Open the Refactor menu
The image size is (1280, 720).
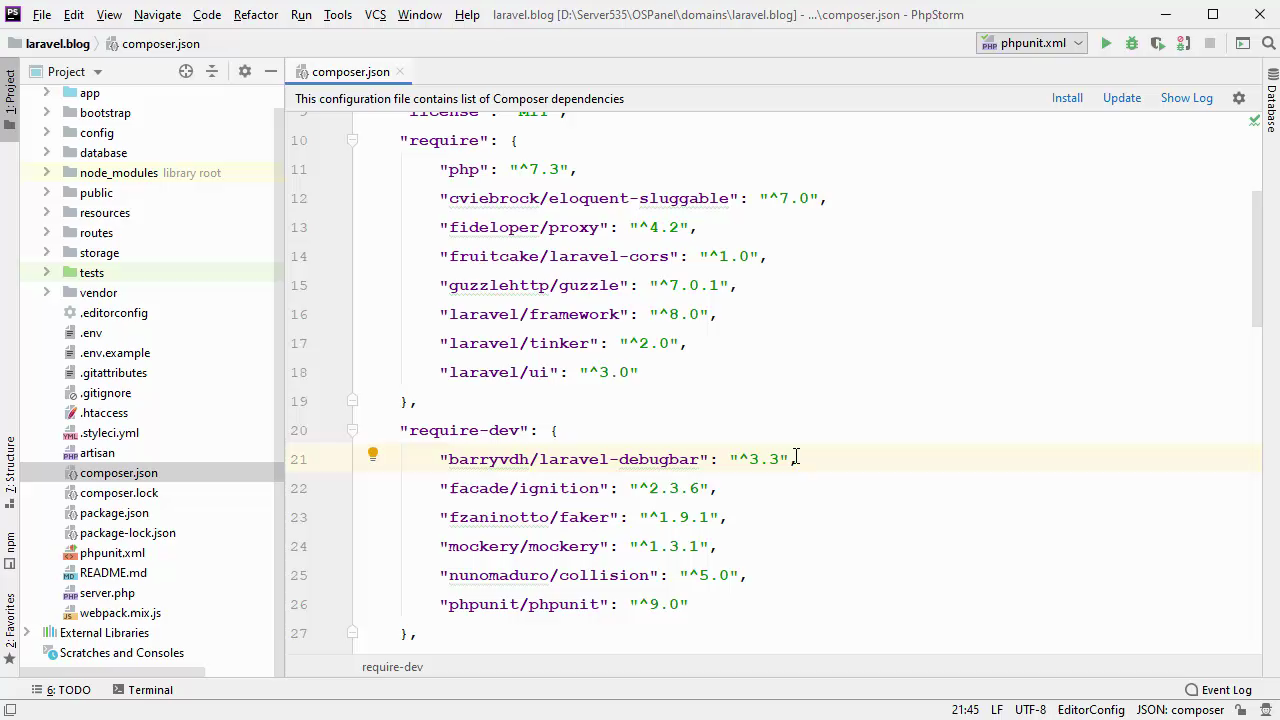tap(256, 15)
